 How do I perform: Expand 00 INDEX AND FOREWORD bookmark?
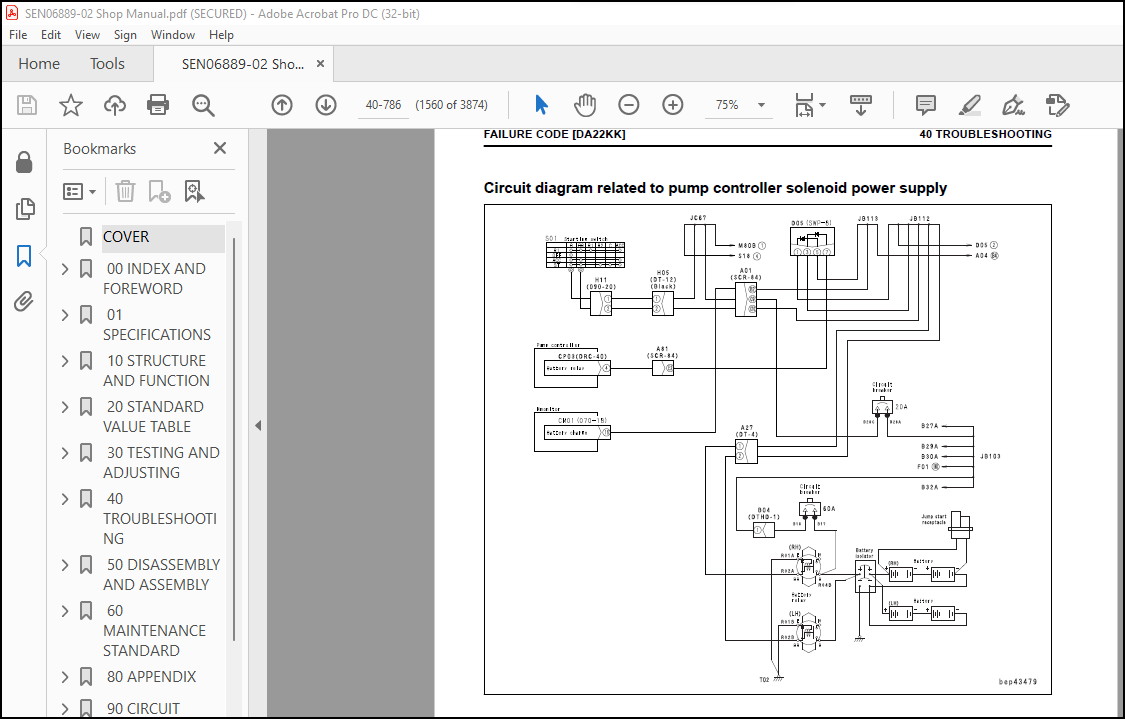pos(65,269)
